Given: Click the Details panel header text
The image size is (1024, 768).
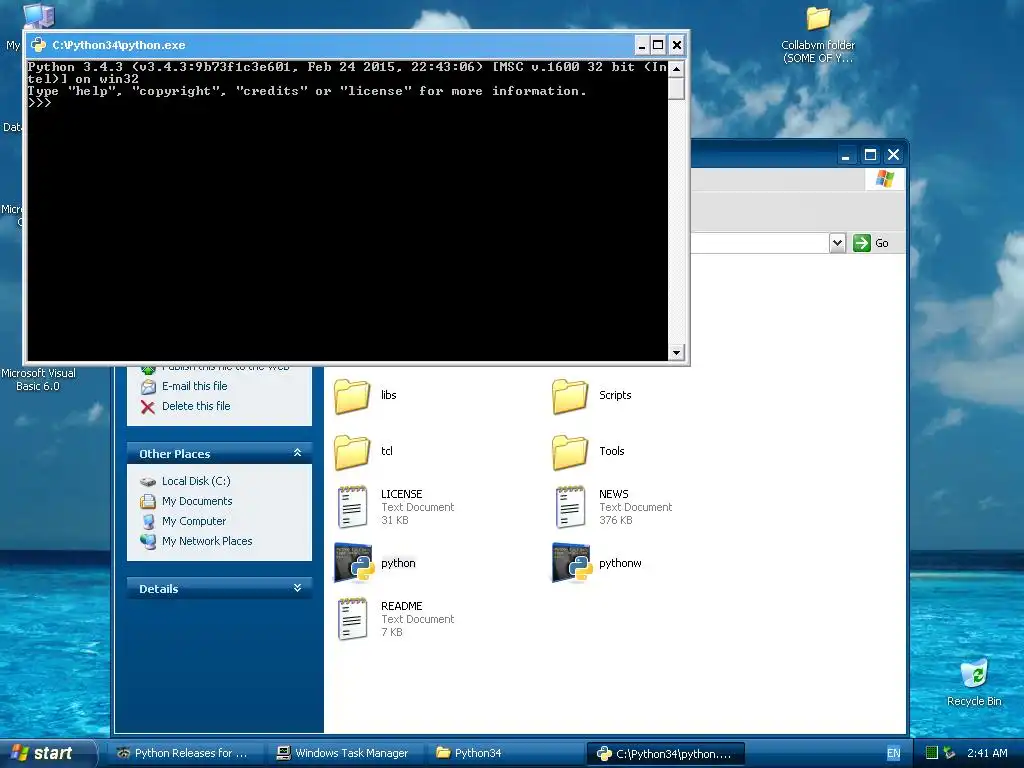Looking at the screenshot, I should click(159, 589).
